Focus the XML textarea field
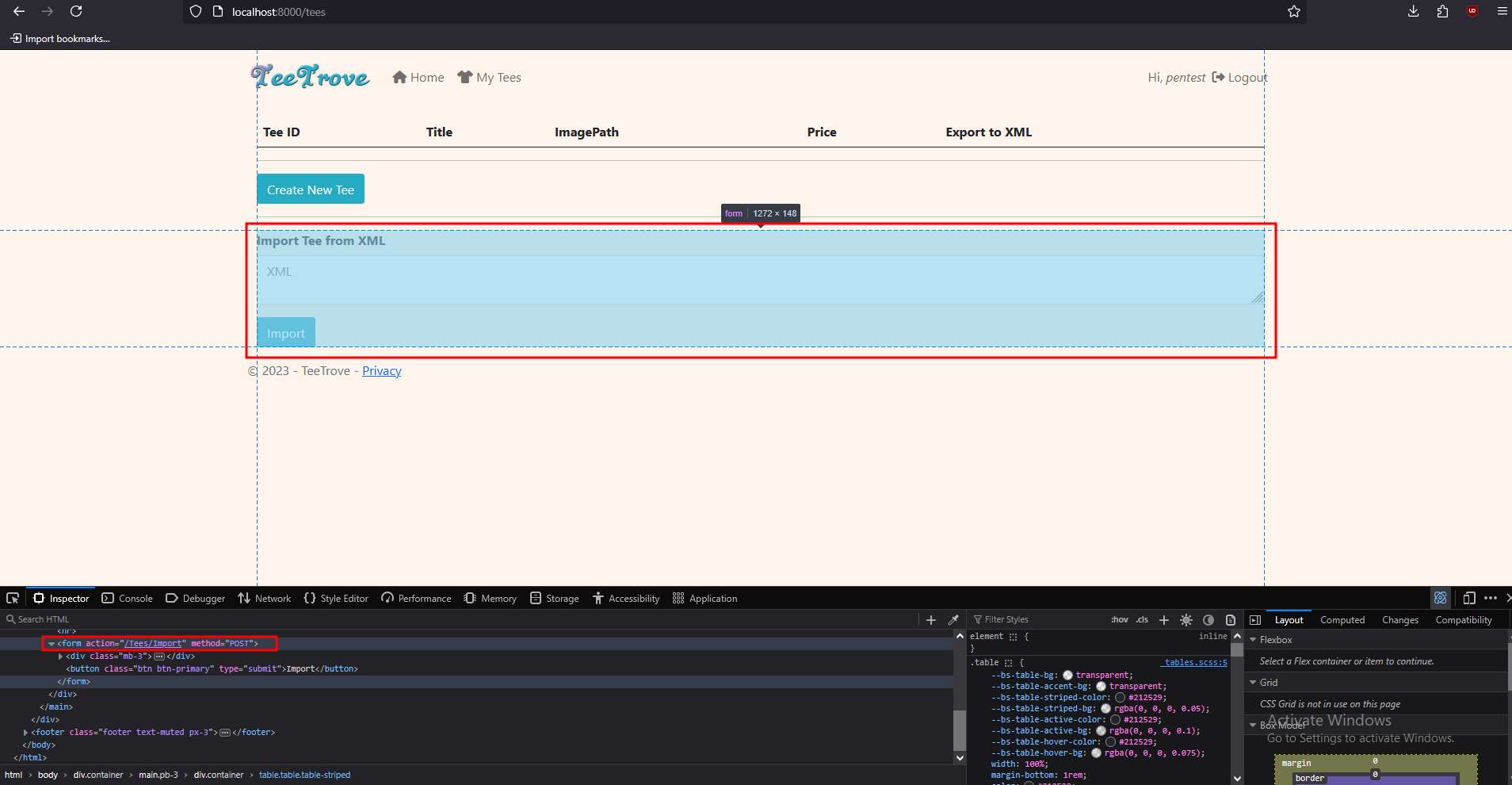Screen dimensions: 1512x785 point(759,280)
